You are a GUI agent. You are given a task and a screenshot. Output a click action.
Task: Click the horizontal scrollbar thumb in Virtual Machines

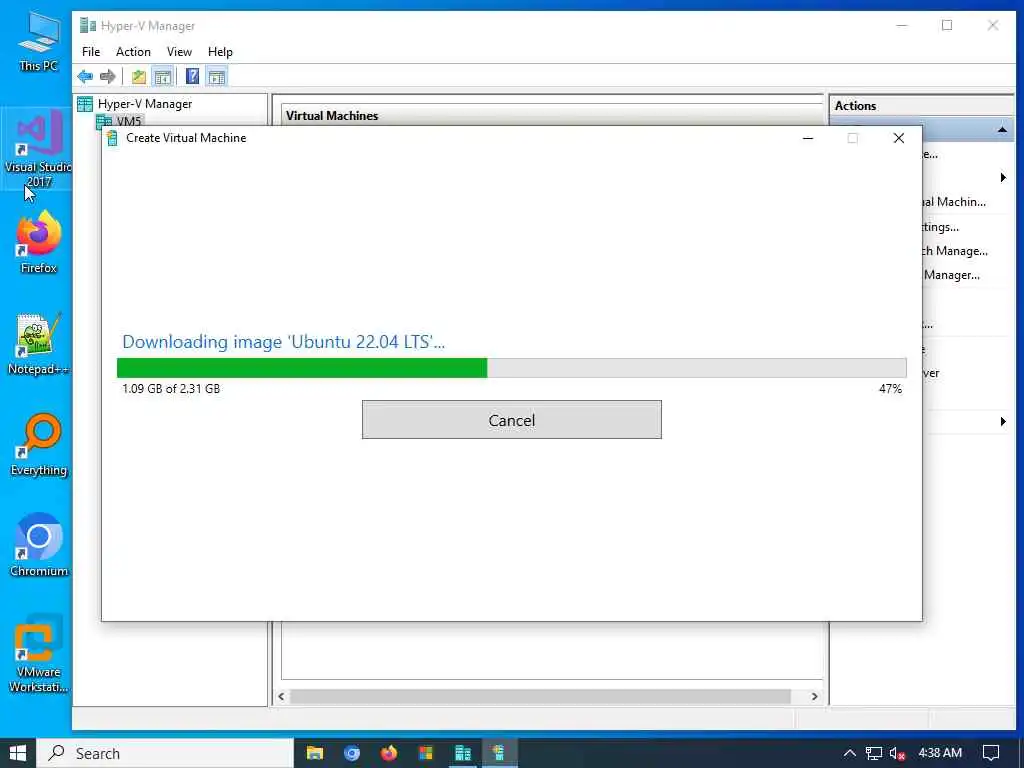pyautogui.click(x=540, y=696)
